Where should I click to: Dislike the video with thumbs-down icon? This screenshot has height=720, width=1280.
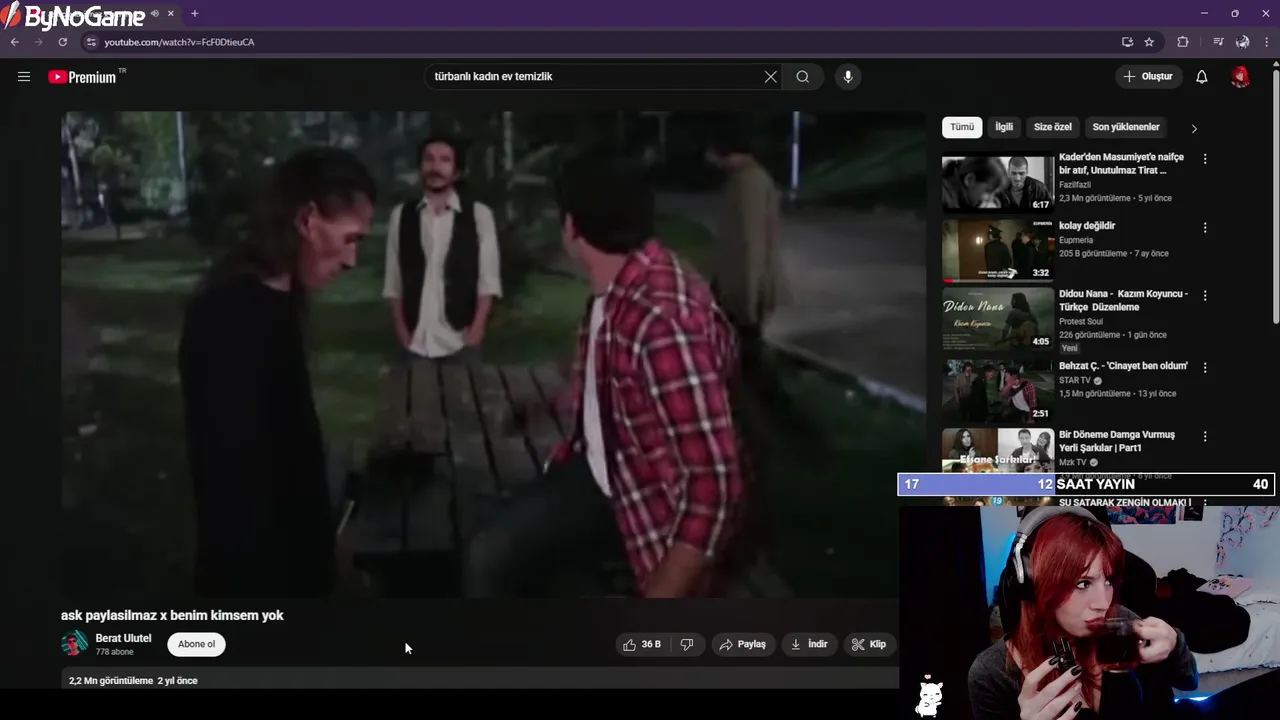tap(687, 645)
